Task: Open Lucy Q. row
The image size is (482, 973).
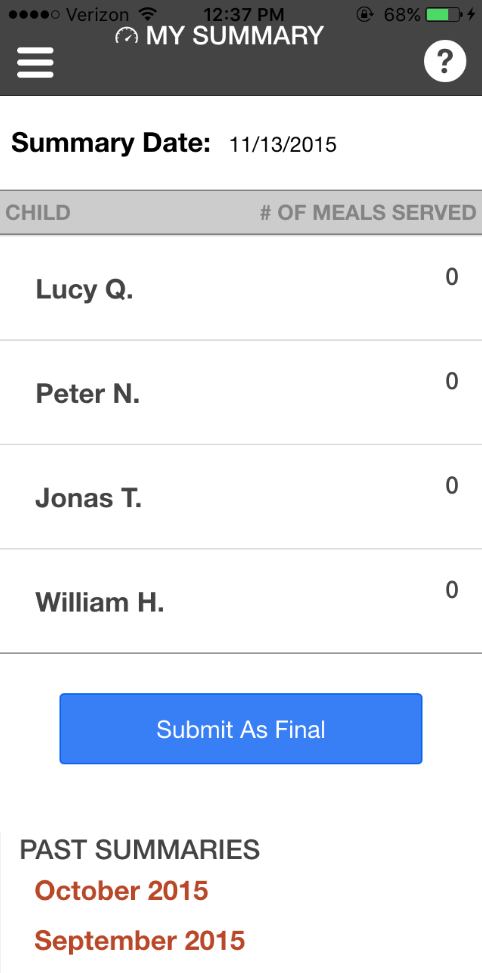Action: (x=241, y=288)
